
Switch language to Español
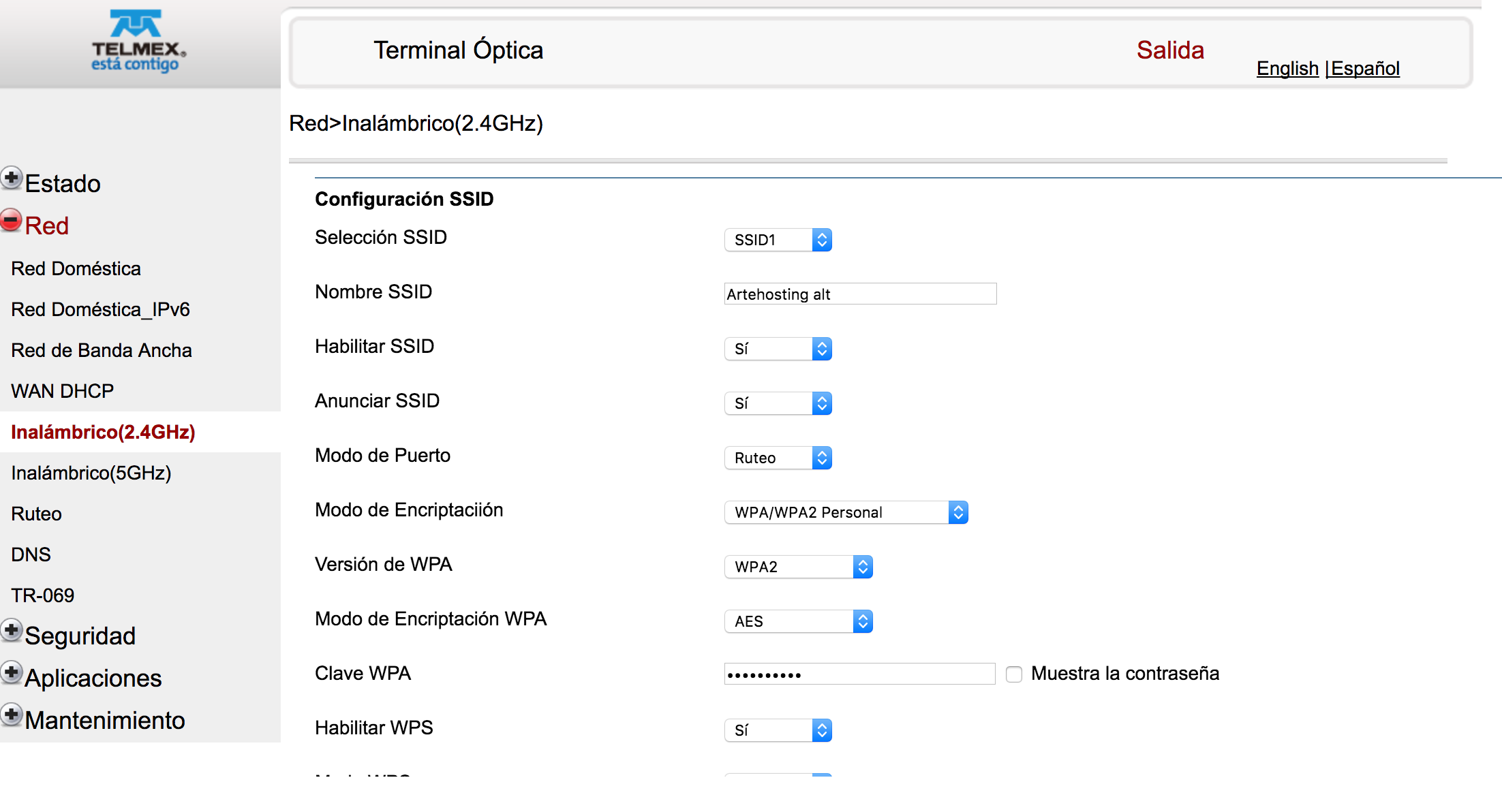(x=1365, y=68)
